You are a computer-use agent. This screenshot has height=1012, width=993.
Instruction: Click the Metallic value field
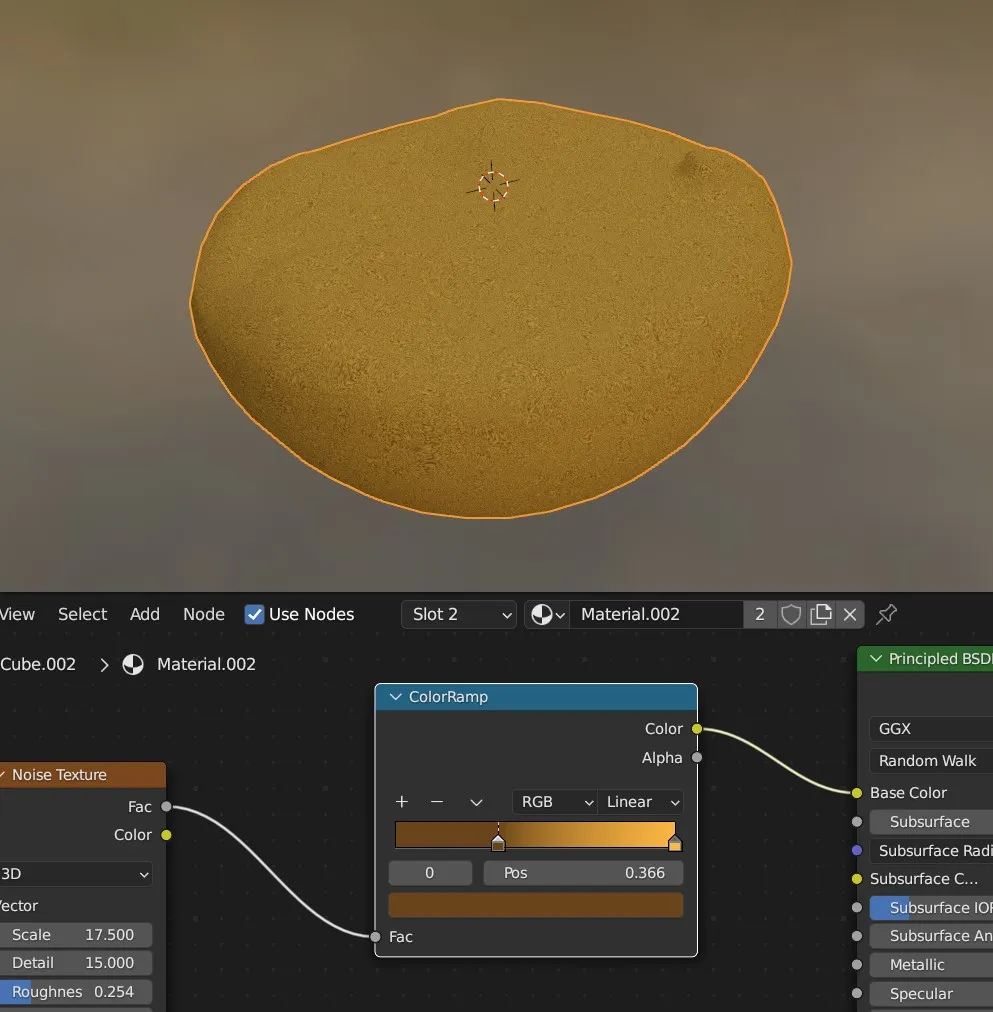931,965
